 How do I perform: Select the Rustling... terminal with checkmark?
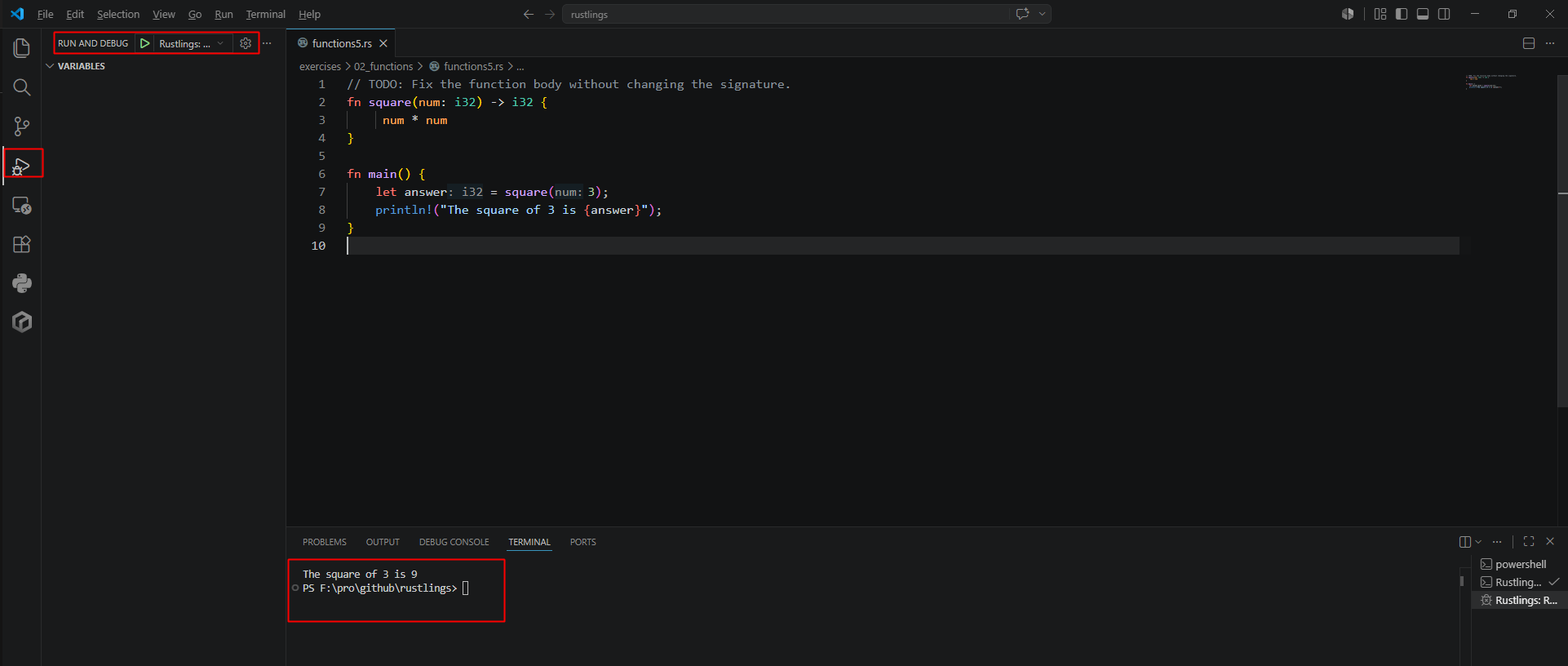(x=1519, y=582)
